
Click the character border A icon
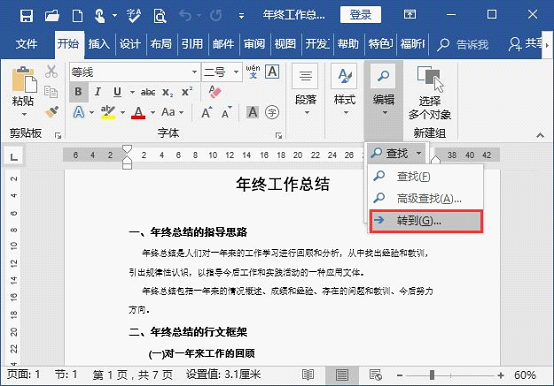pyautogui.click(x=272, y=72)
